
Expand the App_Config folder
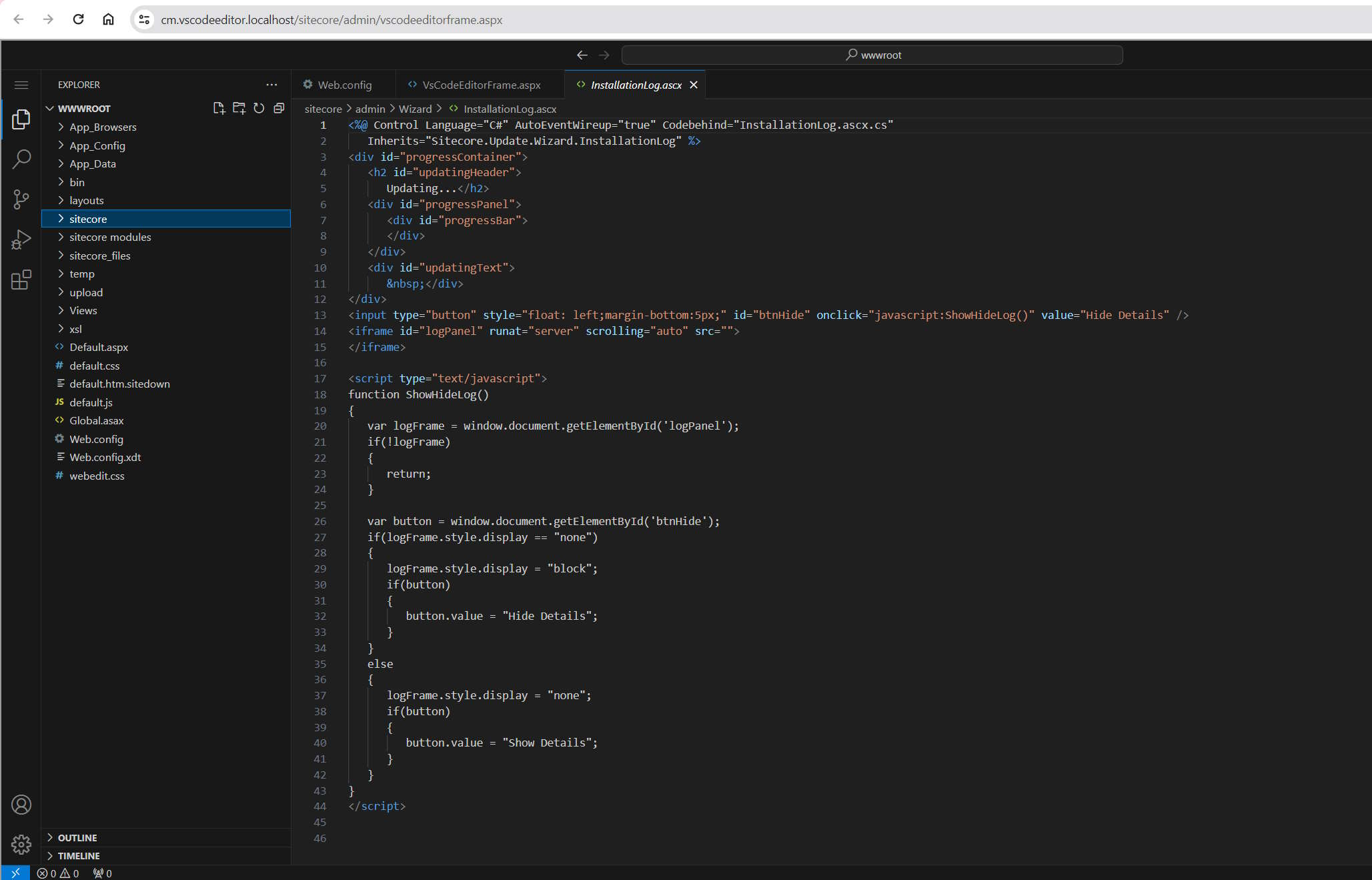click(x=97, y=145)
